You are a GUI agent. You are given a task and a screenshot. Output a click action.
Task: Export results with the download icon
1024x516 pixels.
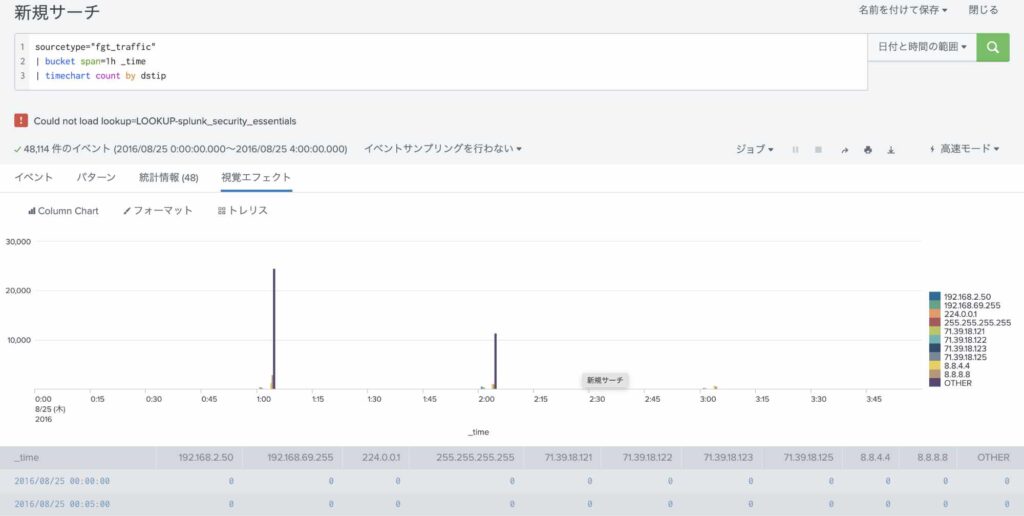click(x=890, y=149)
